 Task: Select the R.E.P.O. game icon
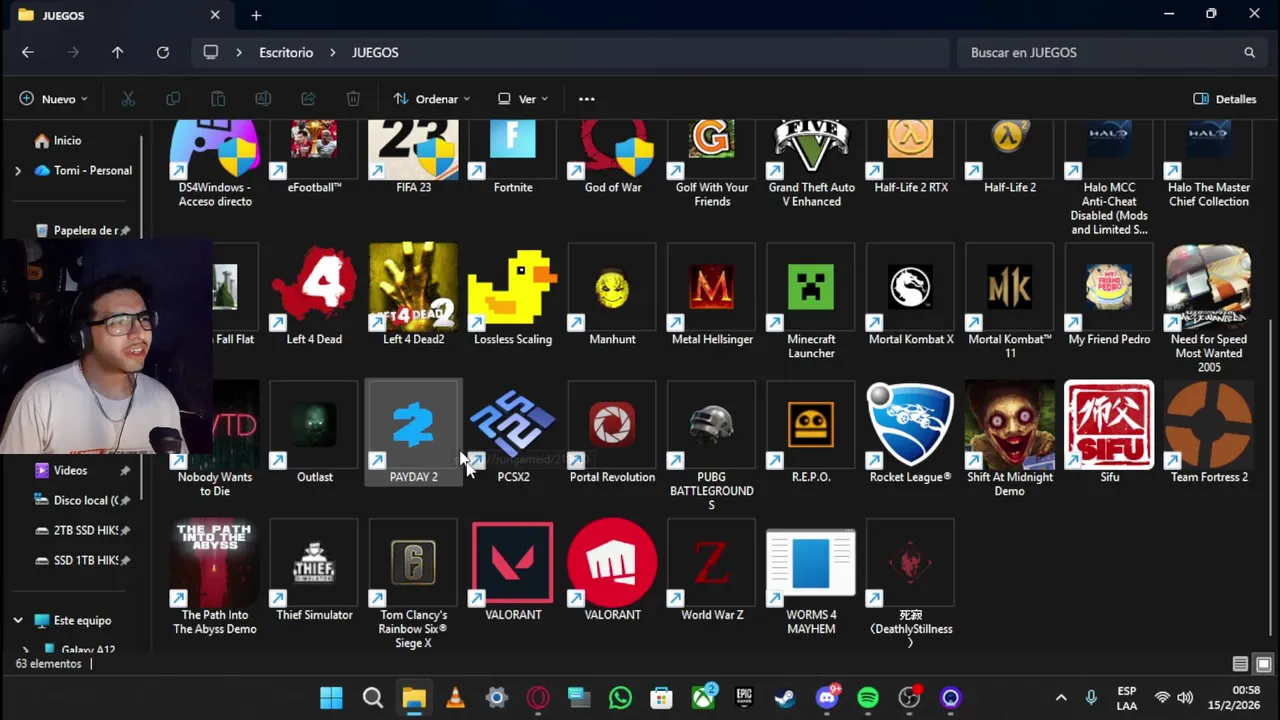coord(811,425)
